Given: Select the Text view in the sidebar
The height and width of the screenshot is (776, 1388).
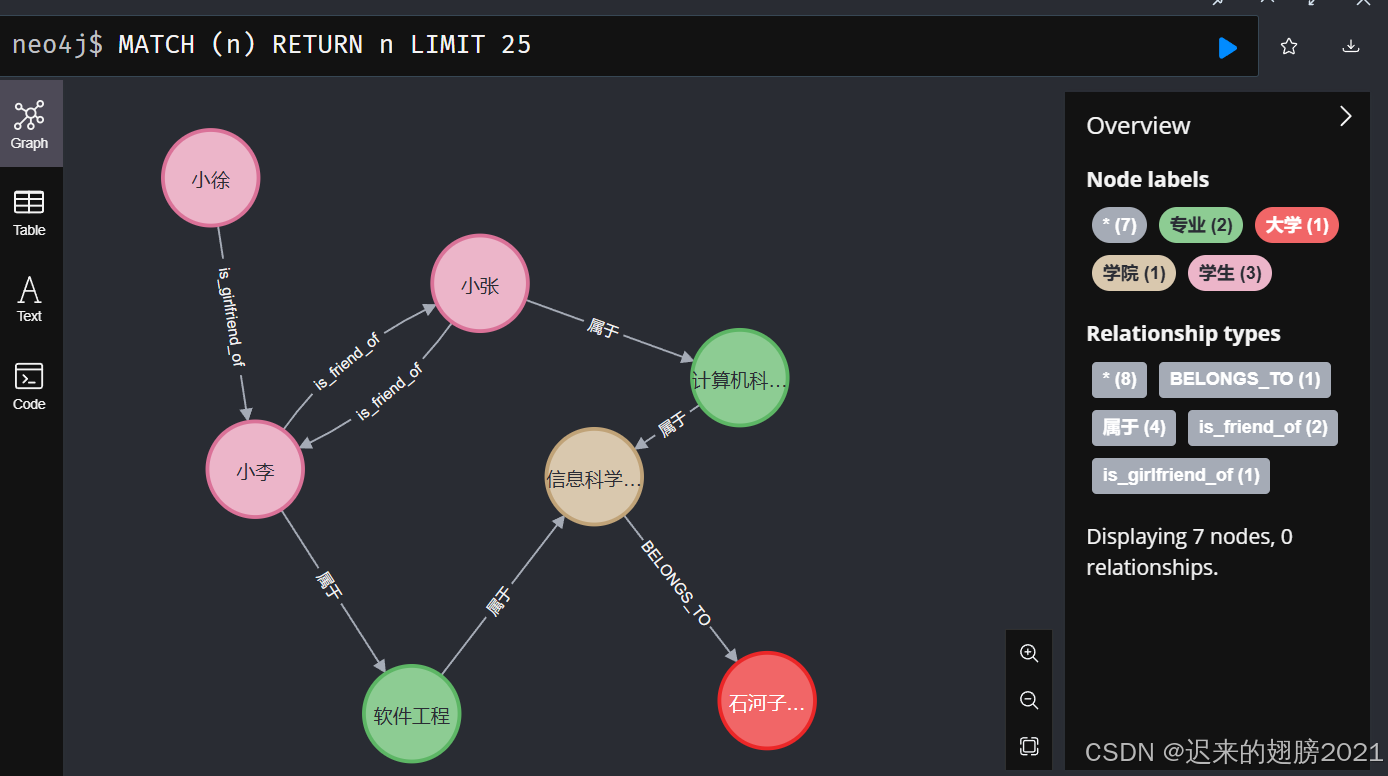Looking at the screenshot, I should pos(28,297).
